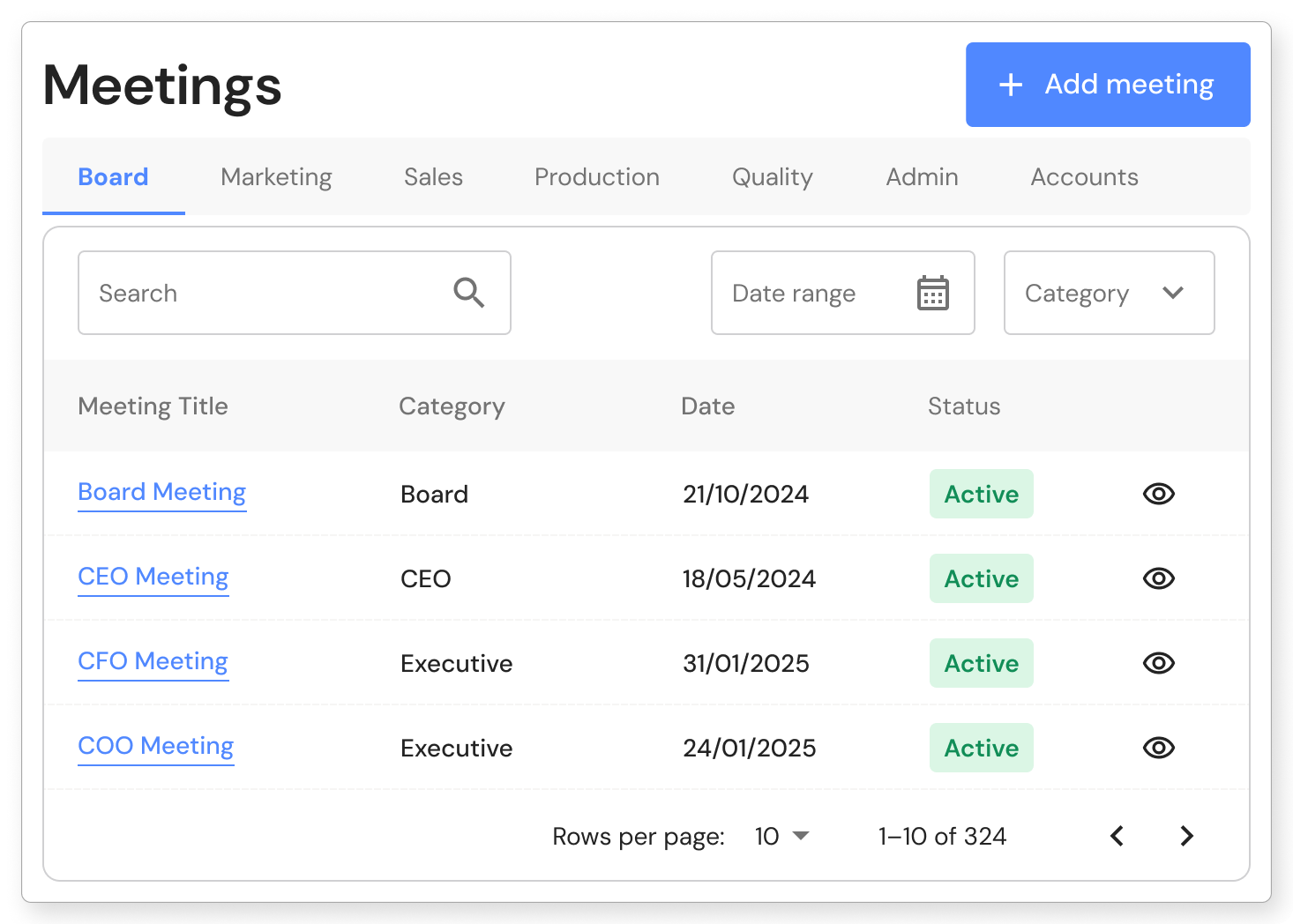1293x924 pixels.
Task: View CEO Meeting row eye icon
Action: [1158, 578]
